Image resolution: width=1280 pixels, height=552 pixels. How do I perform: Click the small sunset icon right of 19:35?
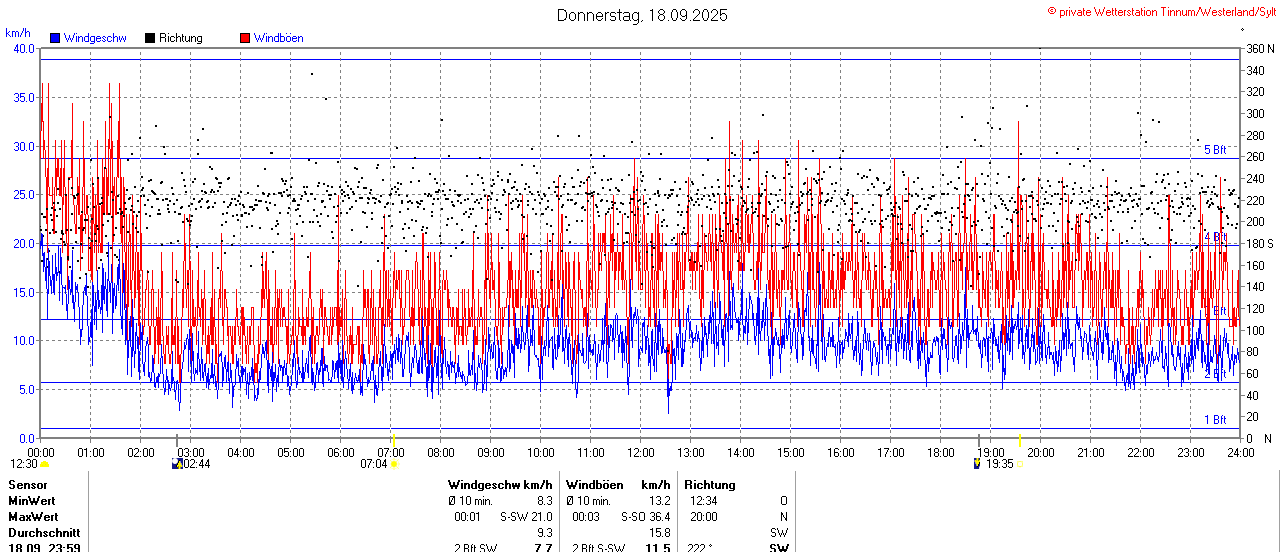[1020, 464]
